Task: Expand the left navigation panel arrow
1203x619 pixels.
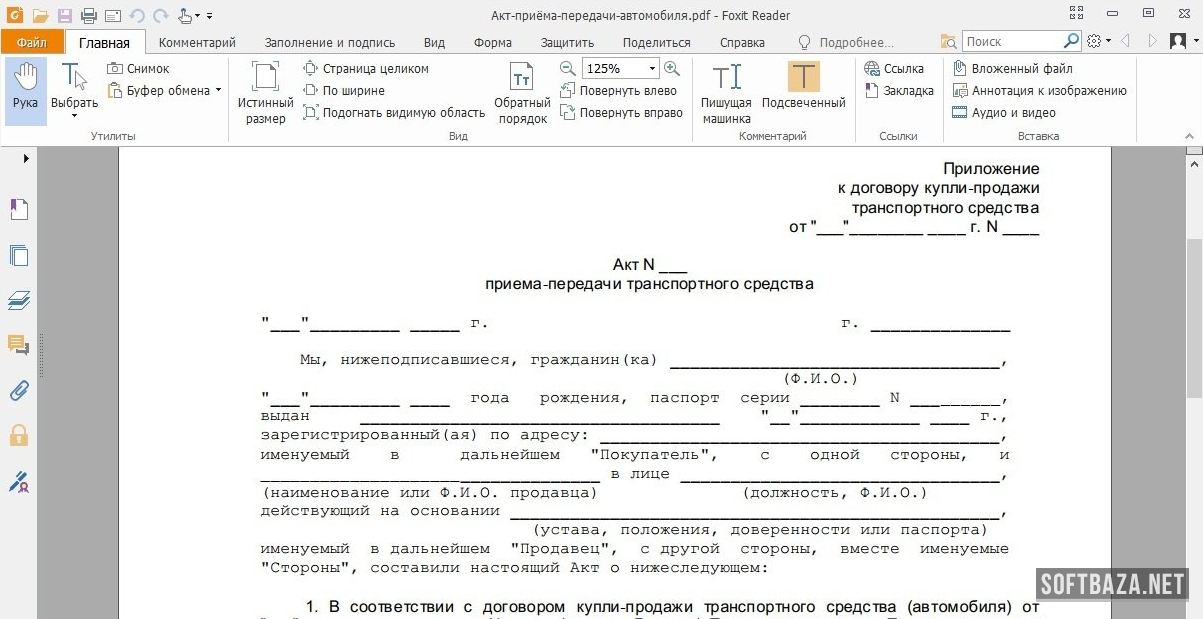Action: click(25, 159)
